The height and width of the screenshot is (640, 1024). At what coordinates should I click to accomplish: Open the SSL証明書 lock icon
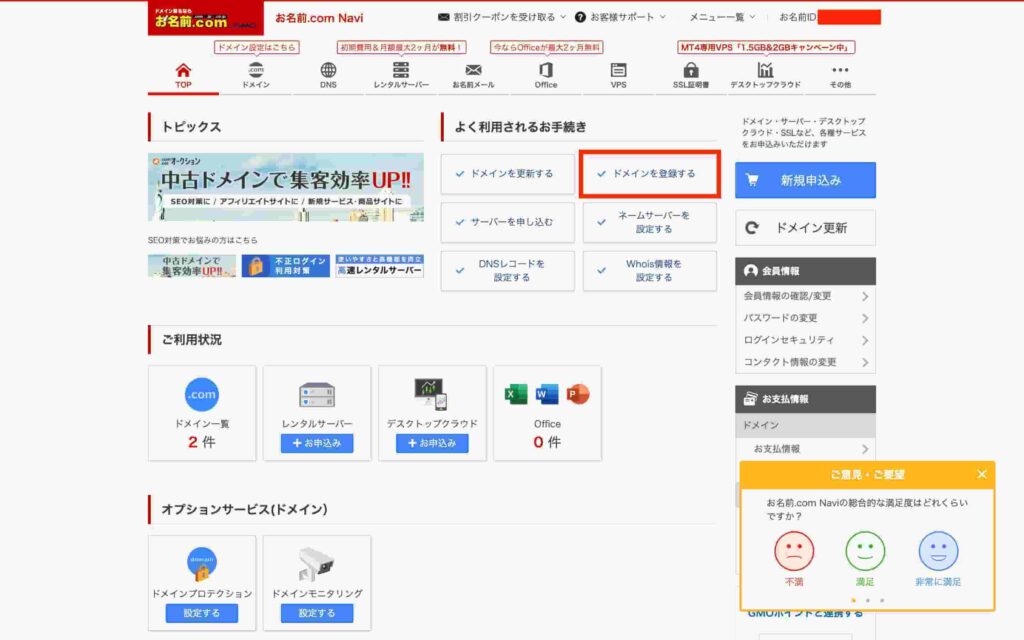coord(691,70)
